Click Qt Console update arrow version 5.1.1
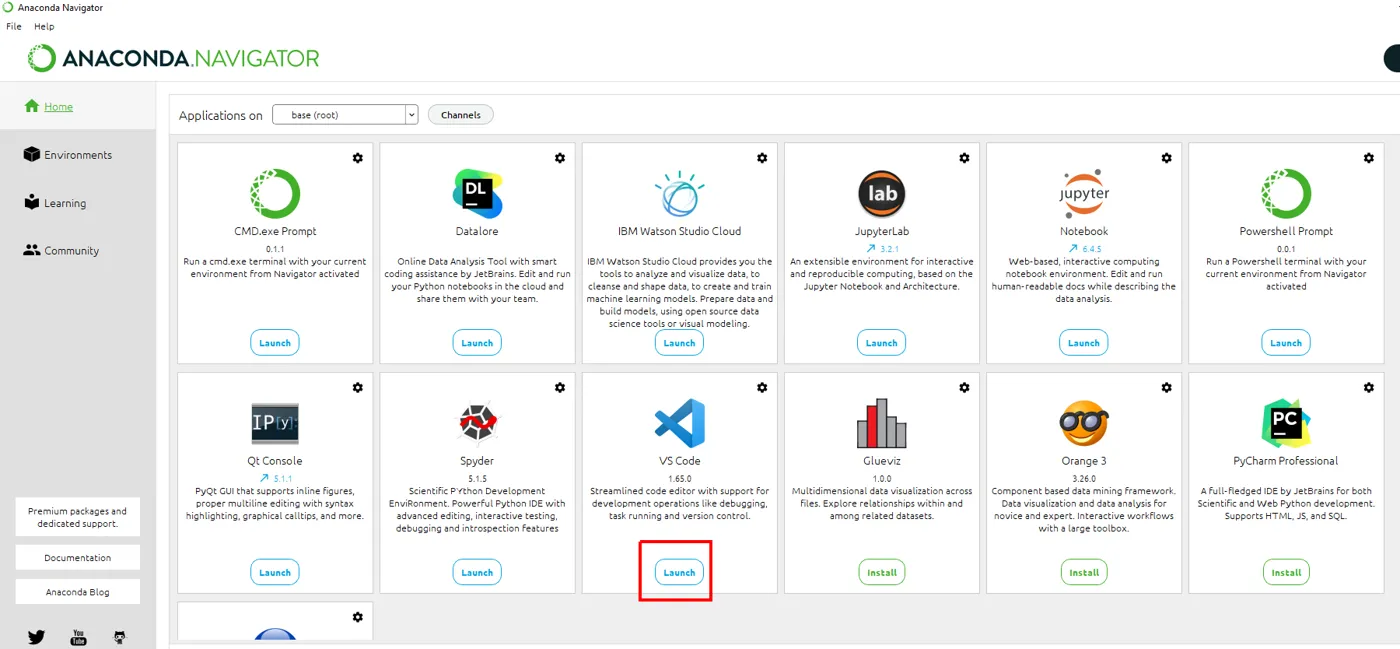 pyautogui.click(x=275, y=478)
